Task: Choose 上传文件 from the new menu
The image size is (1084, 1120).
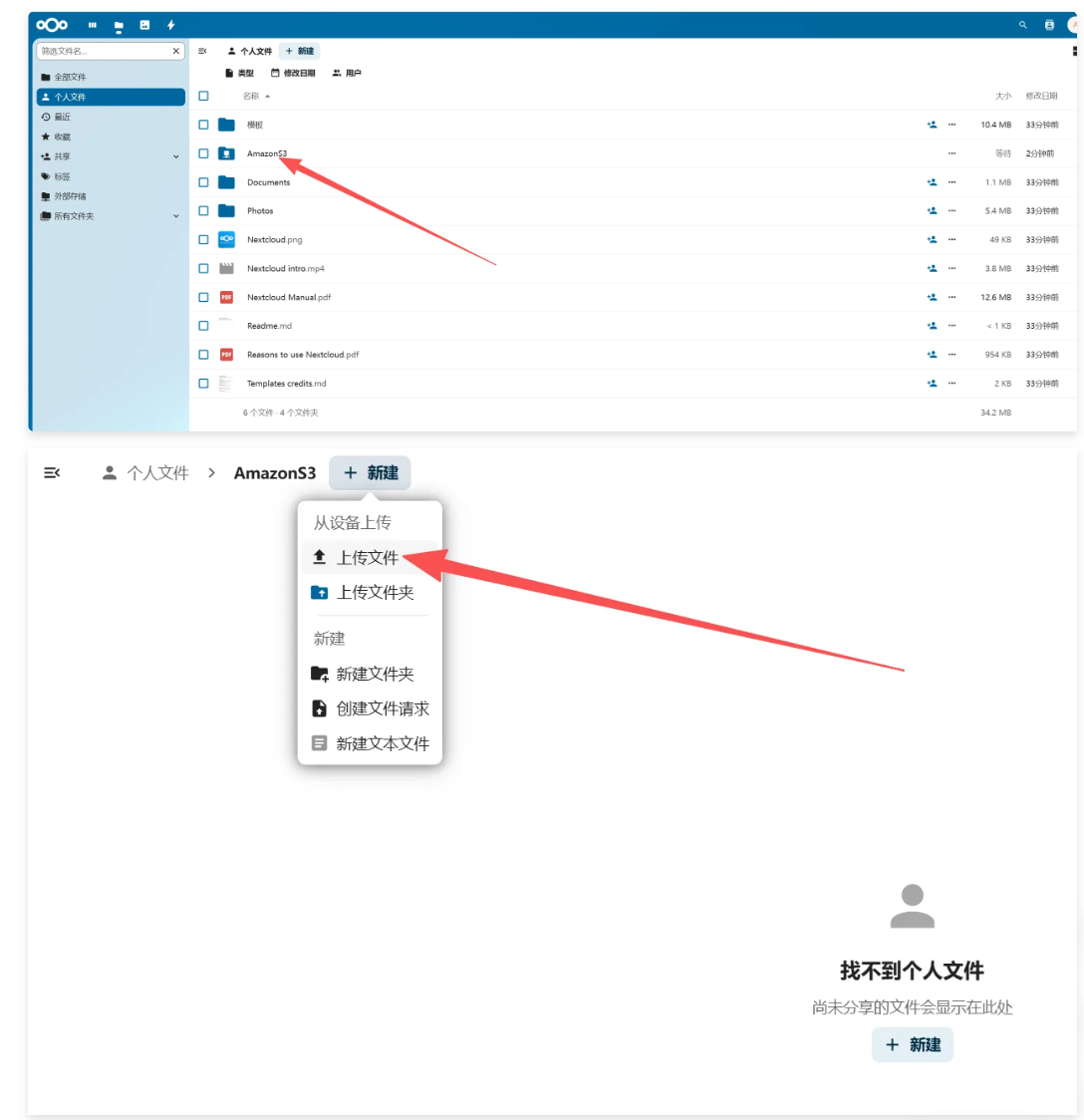Action: [367, 557]
